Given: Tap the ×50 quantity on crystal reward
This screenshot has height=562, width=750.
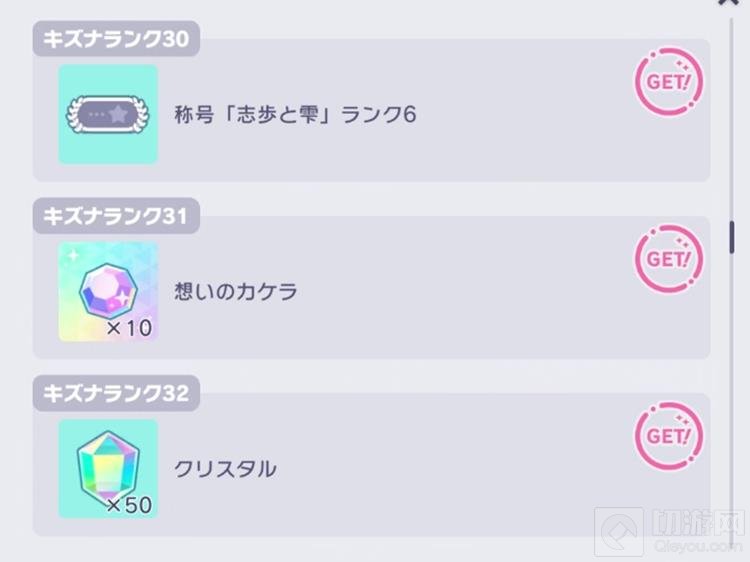Looking at the screenshot, I should tap(129, 505).
